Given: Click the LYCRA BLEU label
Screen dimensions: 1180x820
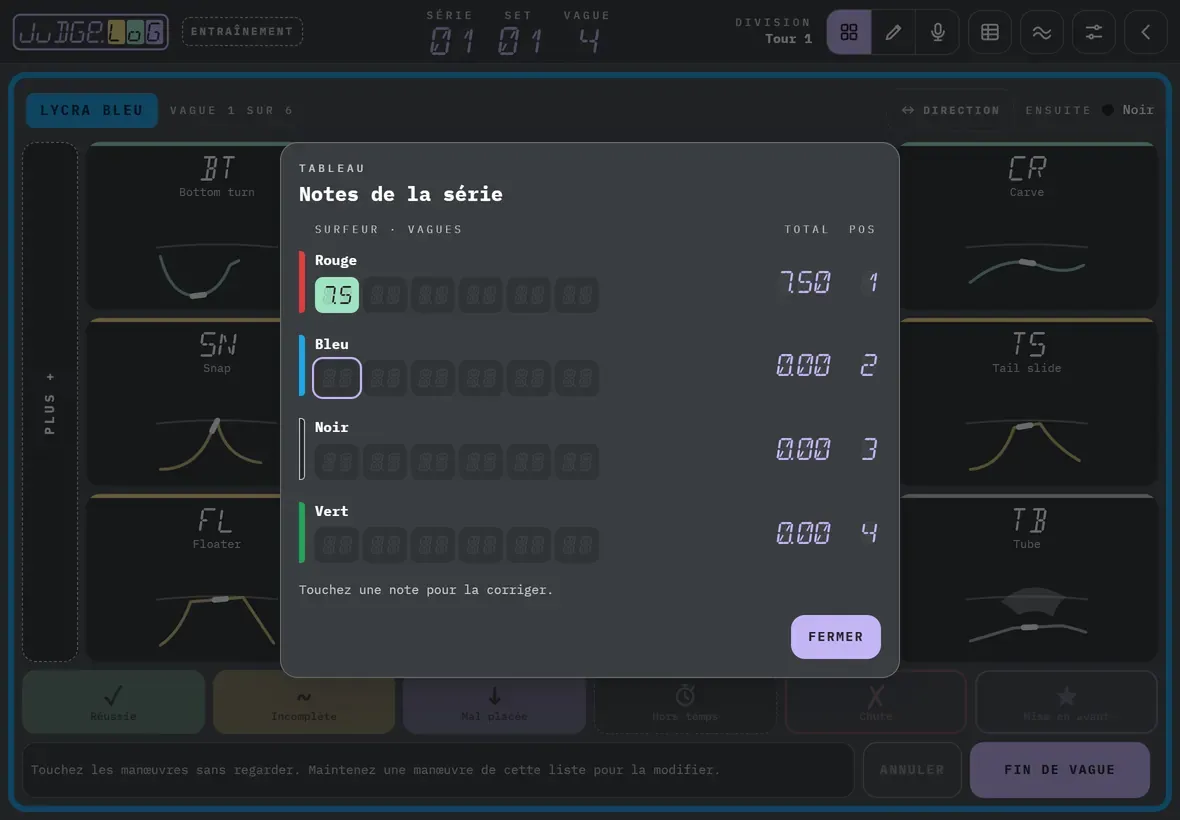Looking at the screenshot, I should [x=92, y=110].
